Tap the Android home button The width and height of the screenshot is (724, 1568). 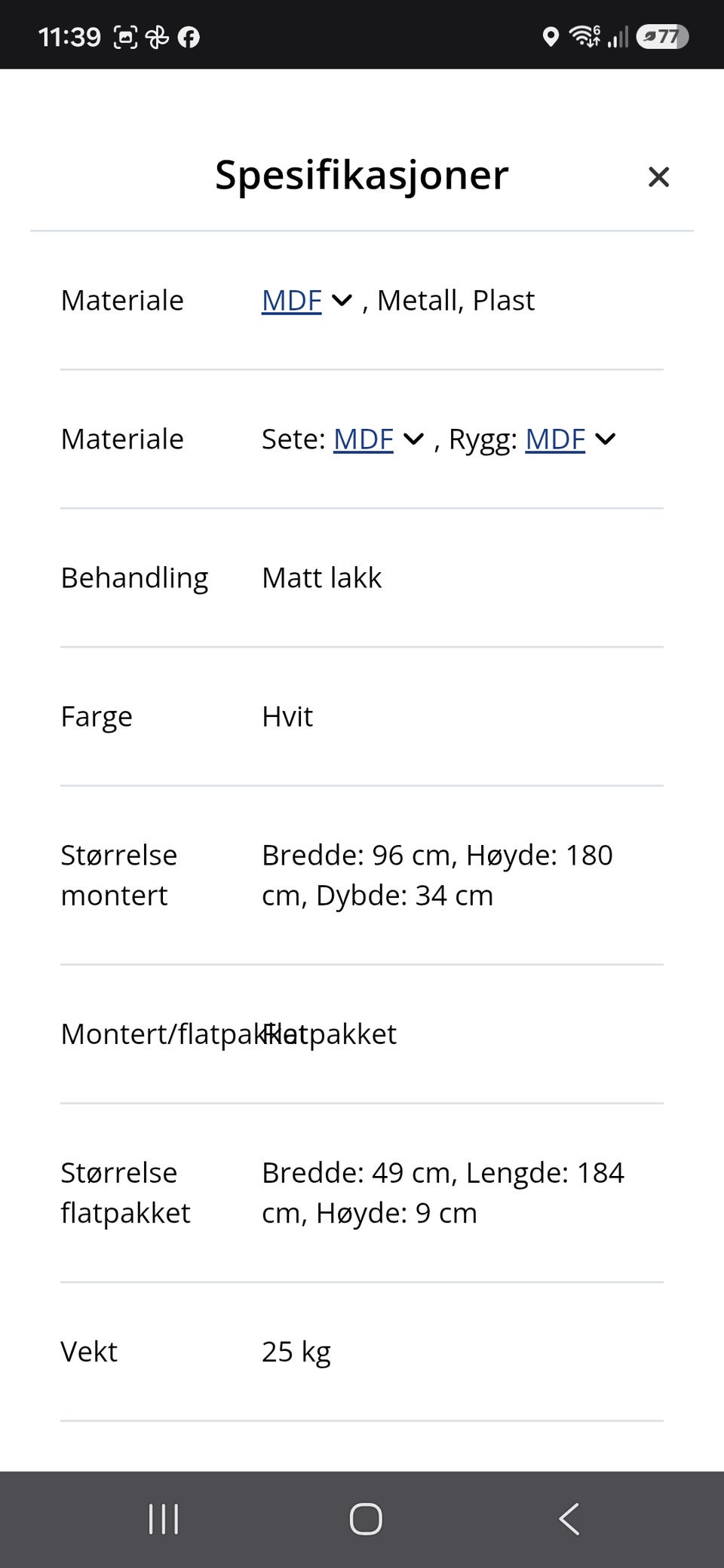tap(366, 1519)
